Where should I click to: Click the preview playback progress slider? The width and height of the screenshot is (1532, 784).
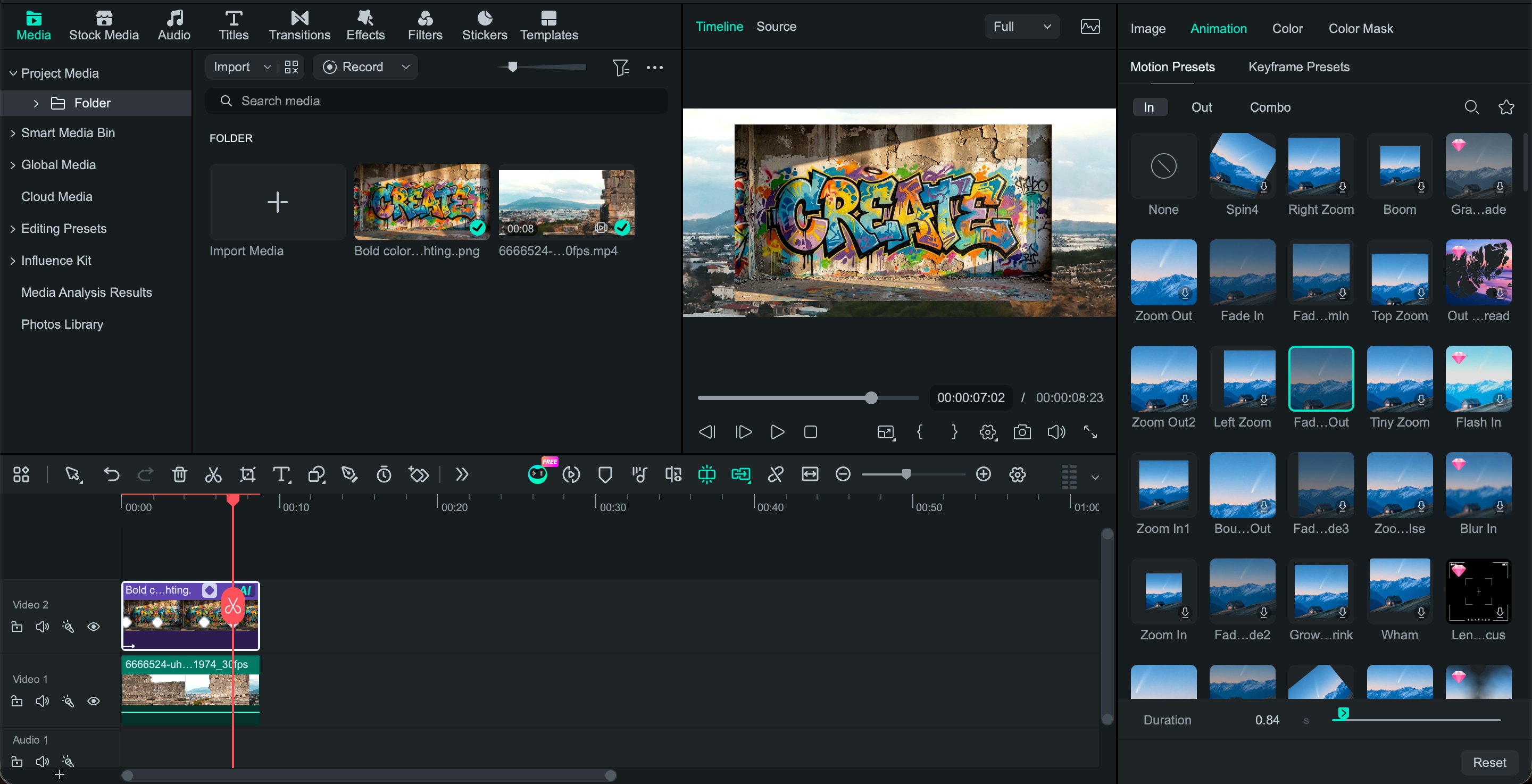click(808, 398)
